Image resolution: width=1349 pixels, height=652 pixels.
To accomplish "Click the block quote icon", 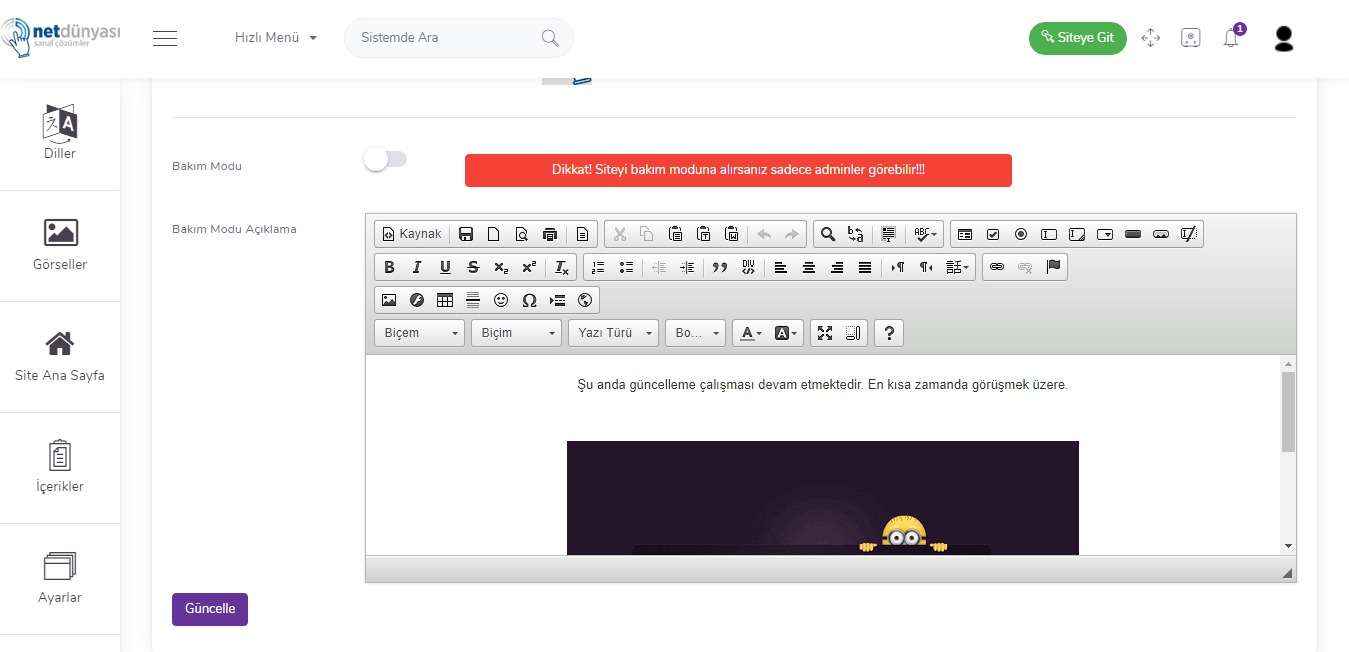I will coord(720,267).
